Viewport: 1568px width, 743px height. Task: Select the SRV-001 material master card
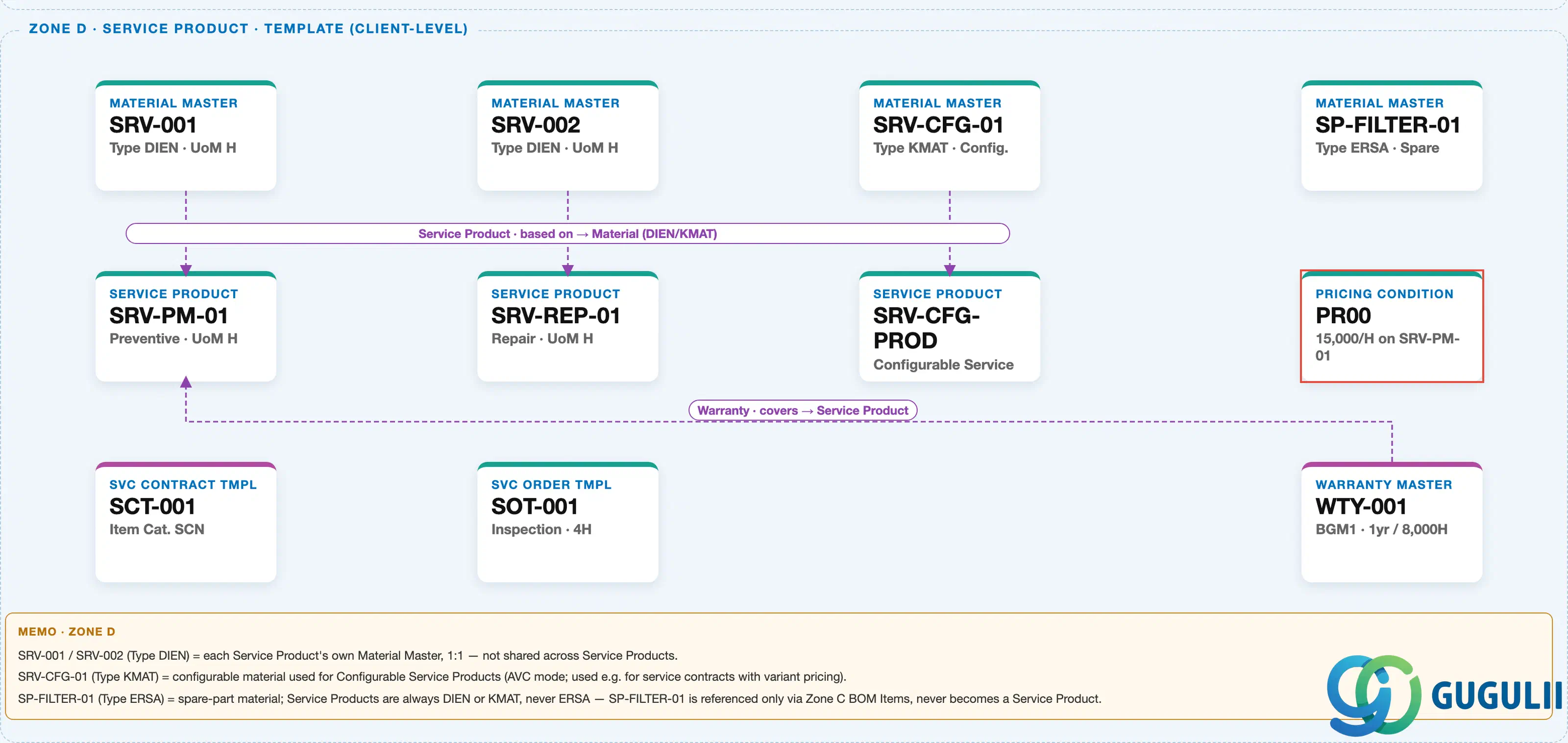point(186,136)
